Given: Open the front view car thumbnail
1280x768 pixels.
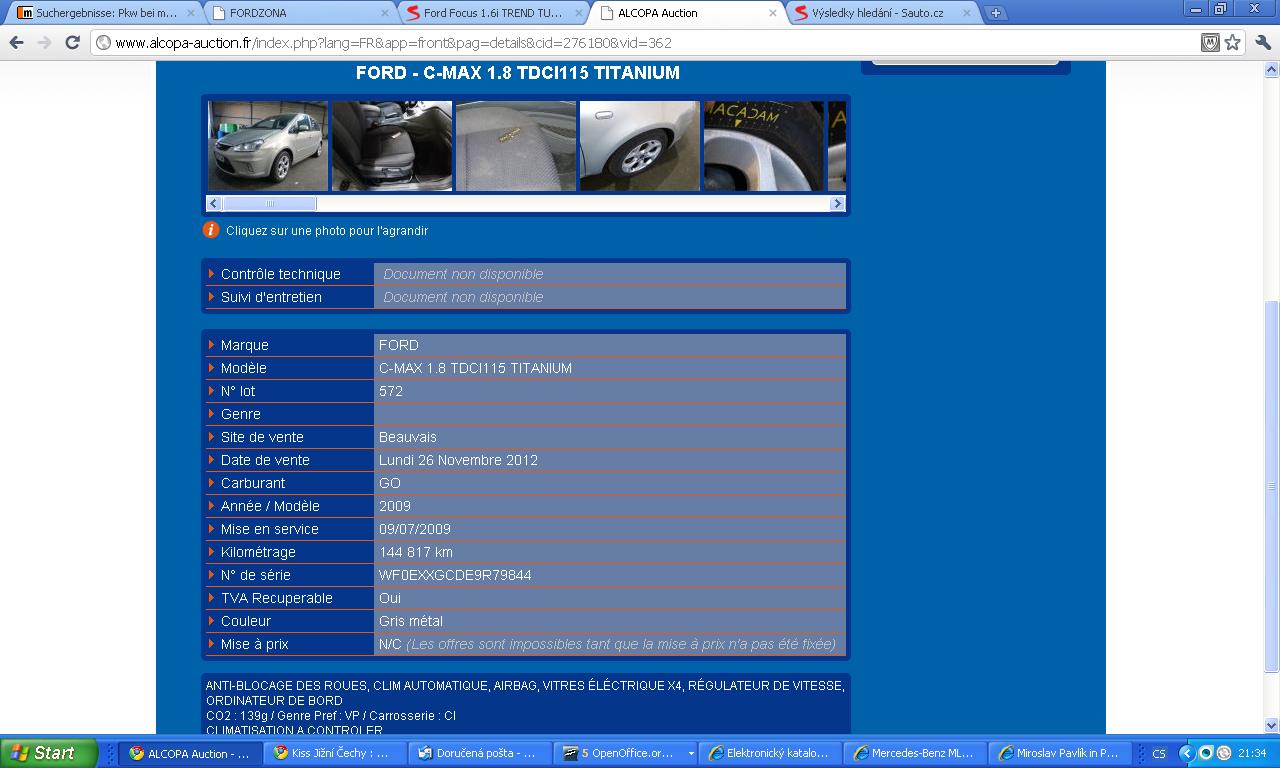Looking at the screenshot, I should pos(268,145).
